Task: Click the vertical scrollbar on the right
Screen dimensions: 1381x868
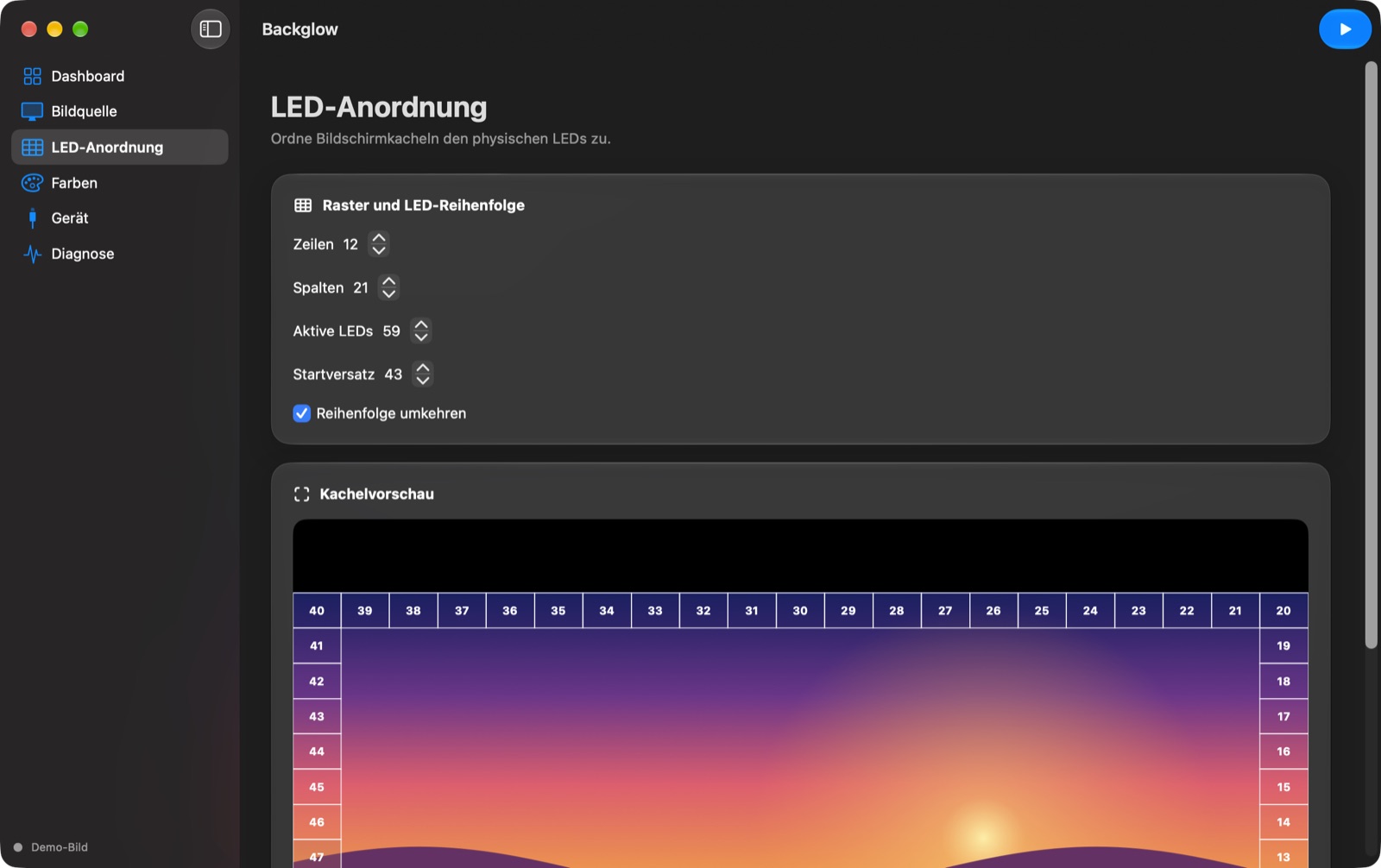Action: coord(1371,355)
